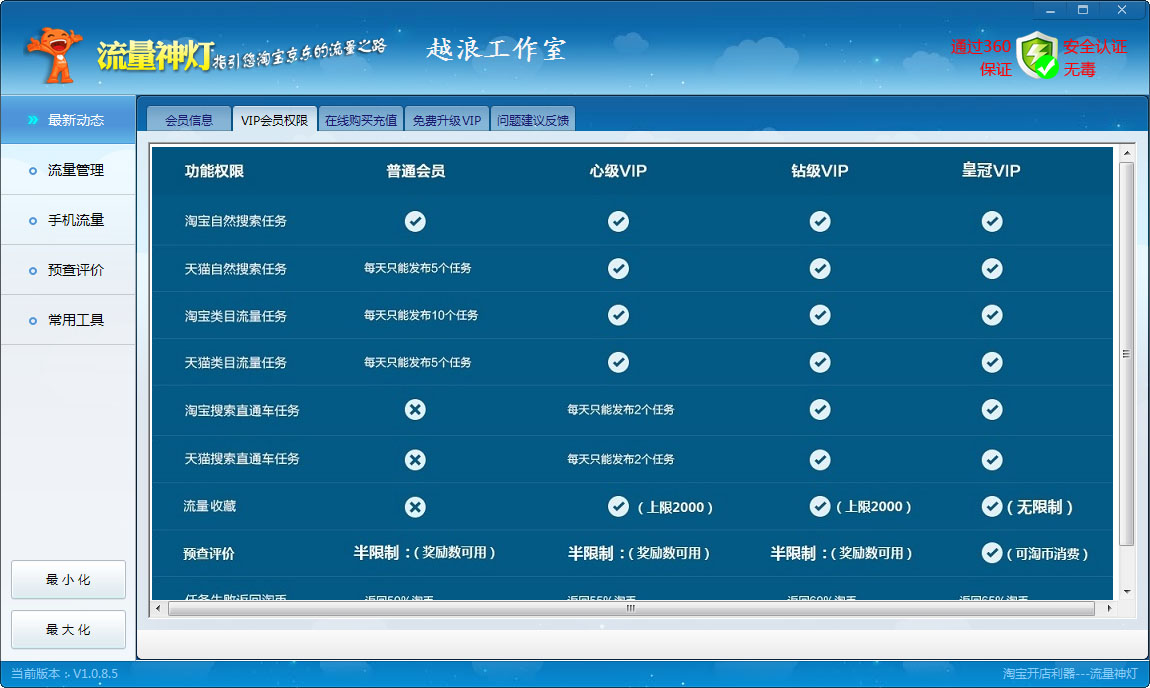Switch to the 免费升级VIP tab

[x=447, y=120]
